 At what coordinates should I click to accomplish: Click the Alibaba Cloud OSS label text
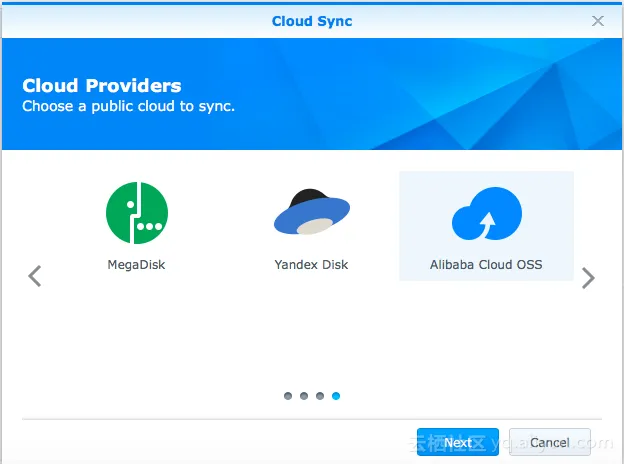(486, 265)
